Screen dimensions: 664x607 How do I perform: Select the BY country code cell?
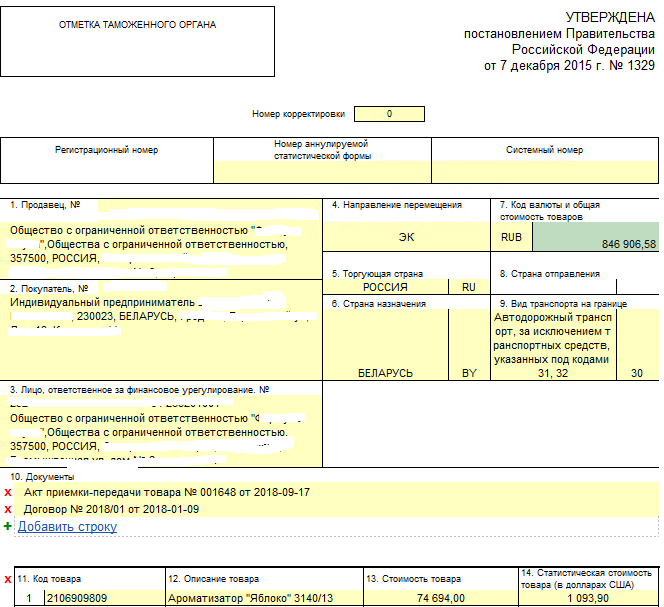click(x=469, y=344)
